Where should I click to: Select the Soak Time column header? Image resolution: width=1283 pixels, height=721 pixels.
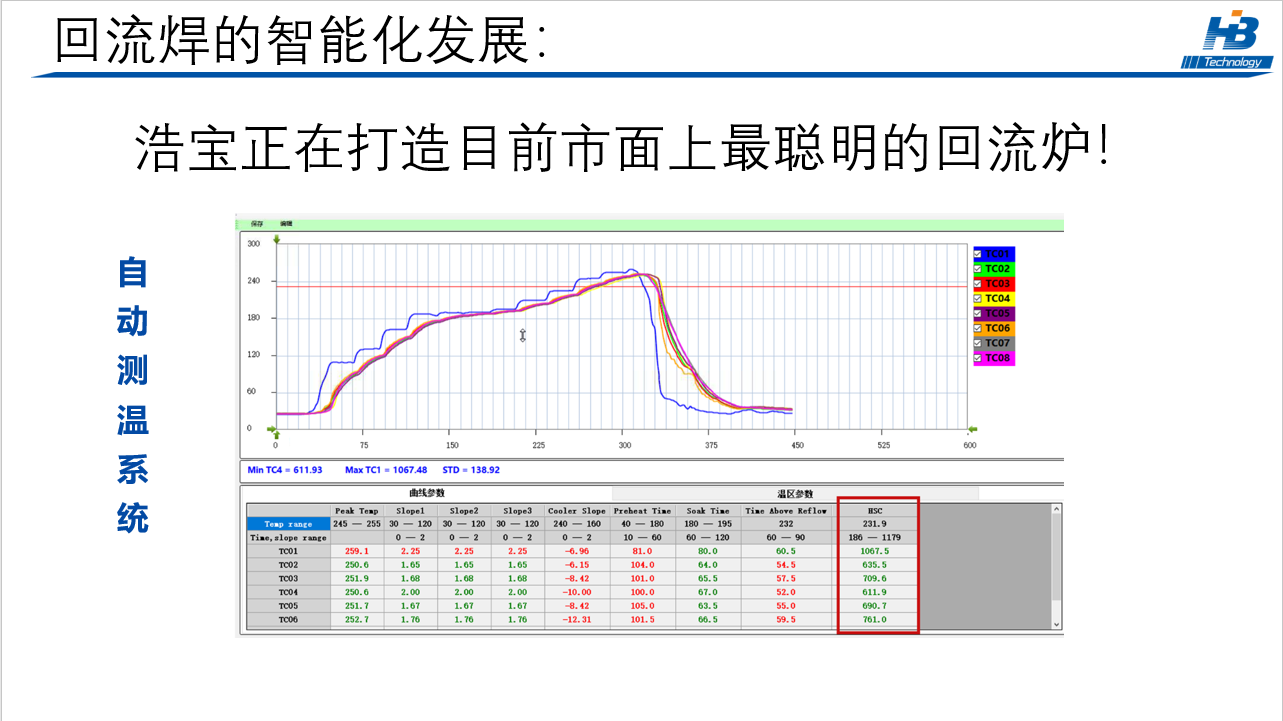click(708, 511)
